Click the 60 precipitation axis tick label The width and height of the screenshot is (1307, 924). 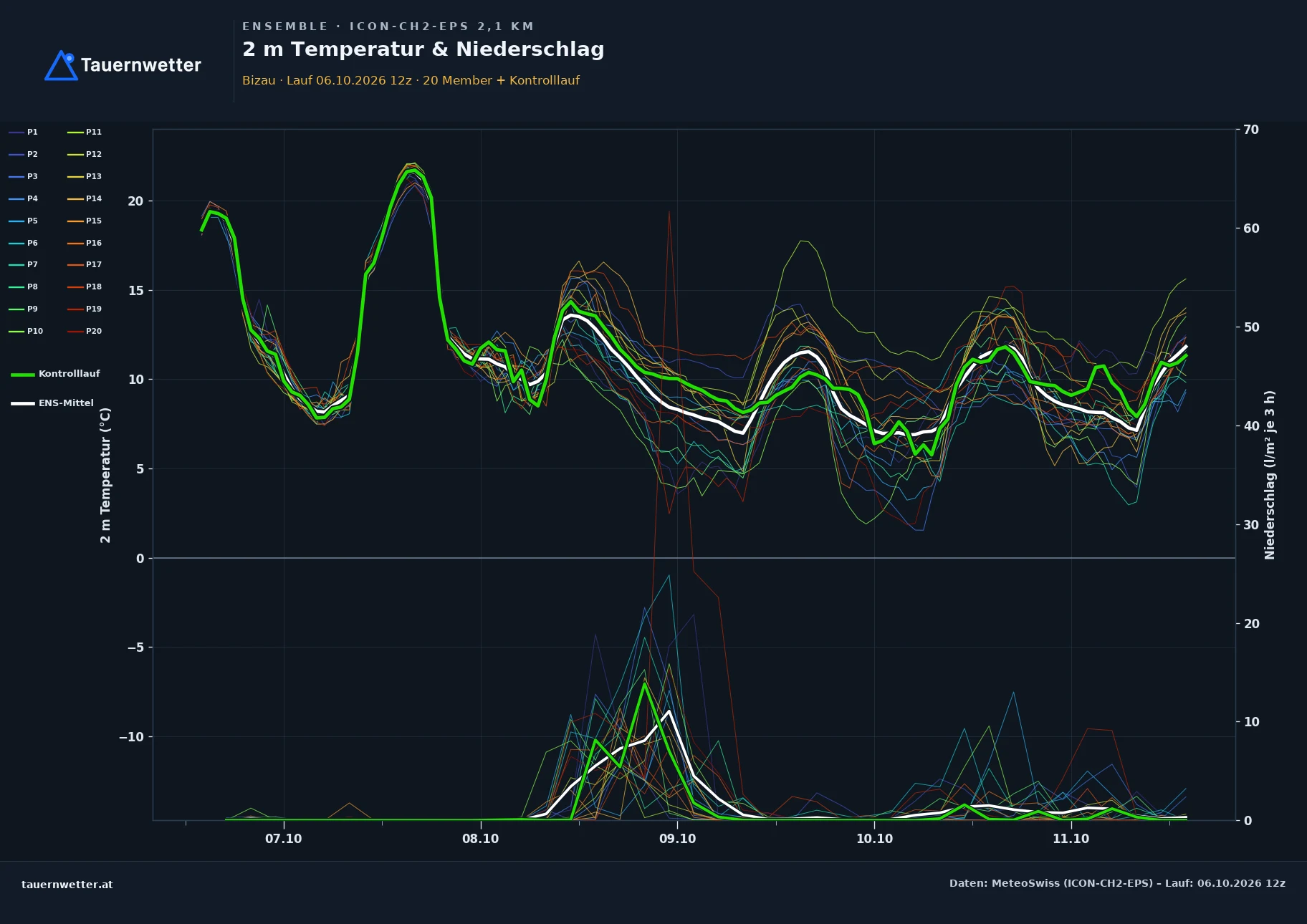1251,228
